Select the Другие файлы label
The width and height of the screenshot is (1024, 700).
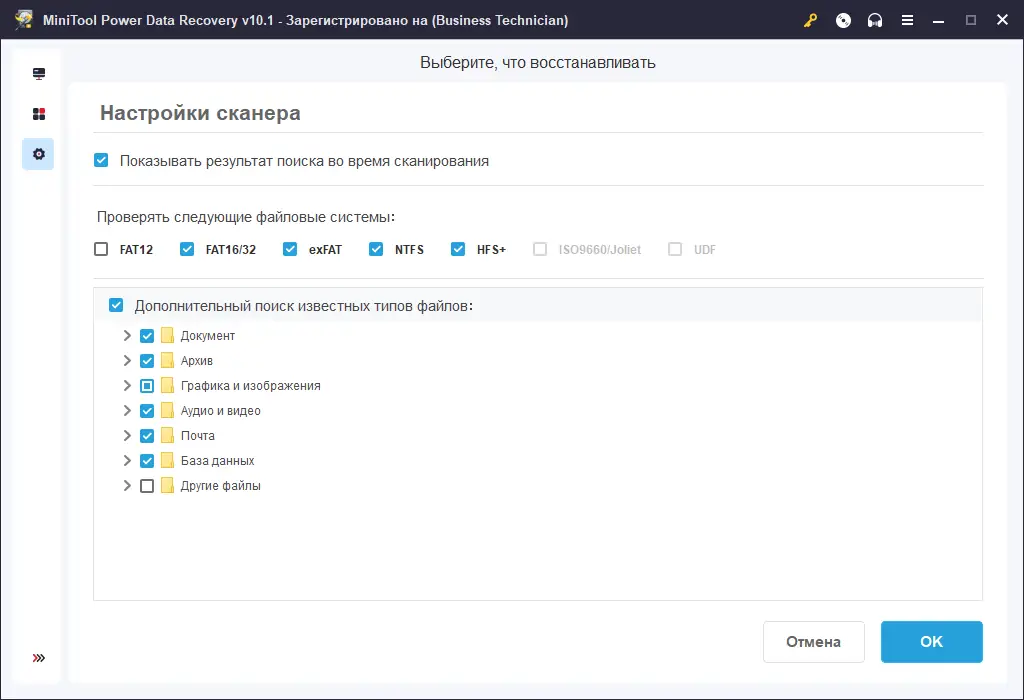pyautogui.click(x=221, y=486)
